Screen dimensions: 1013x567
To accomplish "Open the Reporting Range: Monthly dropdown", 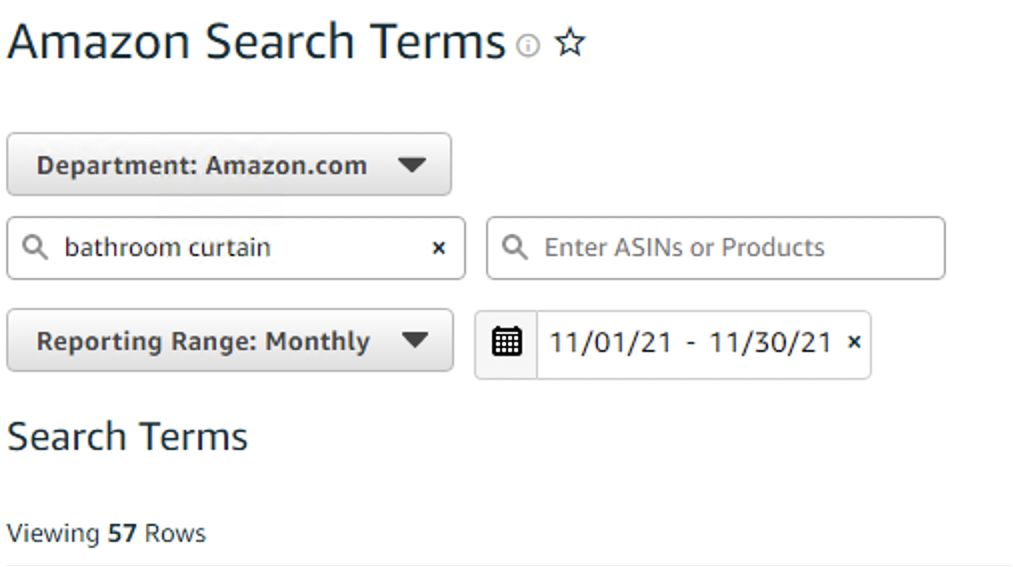I will [229, 341].
